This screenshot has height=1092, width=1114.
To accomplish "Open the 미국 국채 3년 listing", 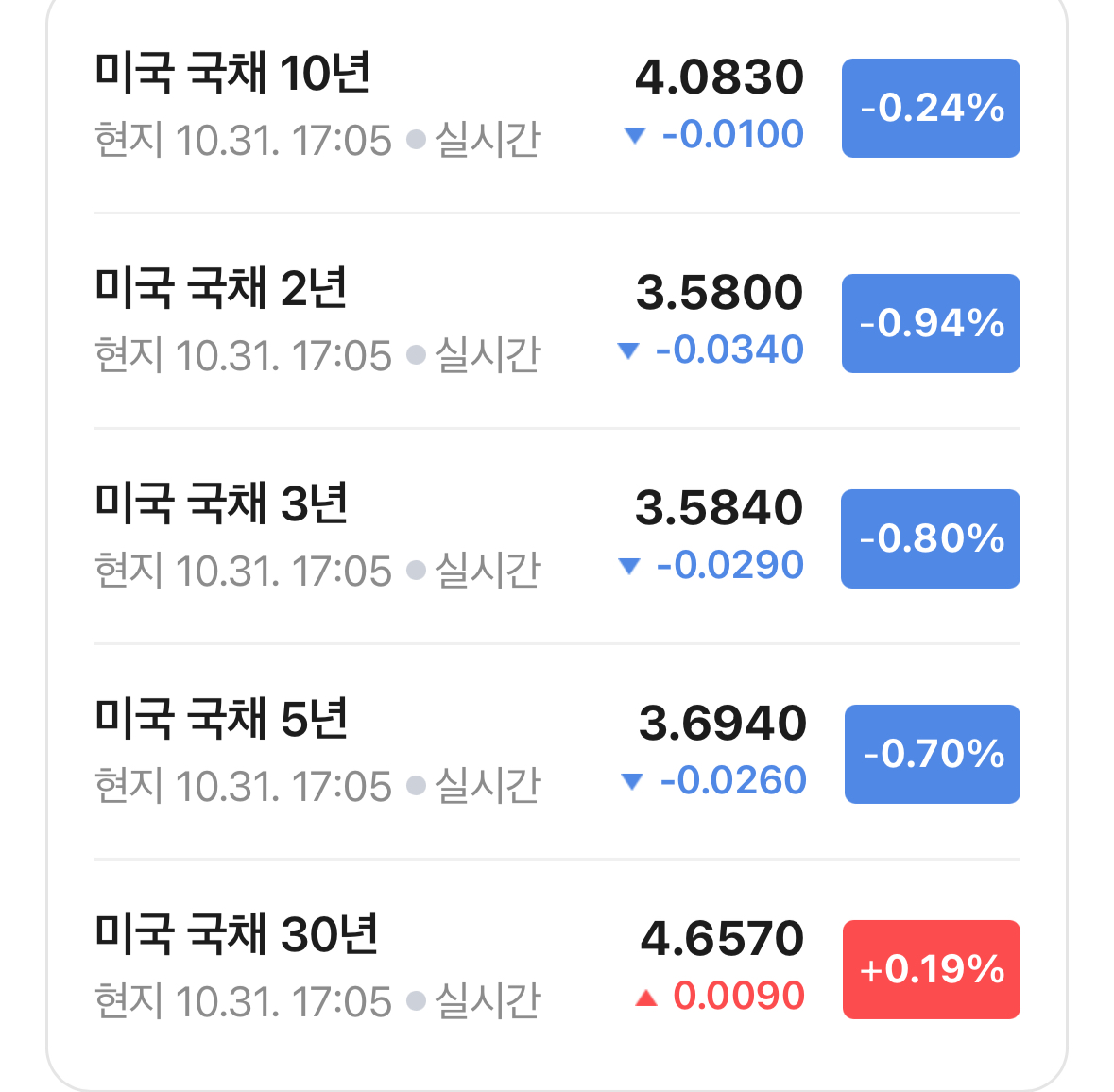I will [x=557, y=537].
